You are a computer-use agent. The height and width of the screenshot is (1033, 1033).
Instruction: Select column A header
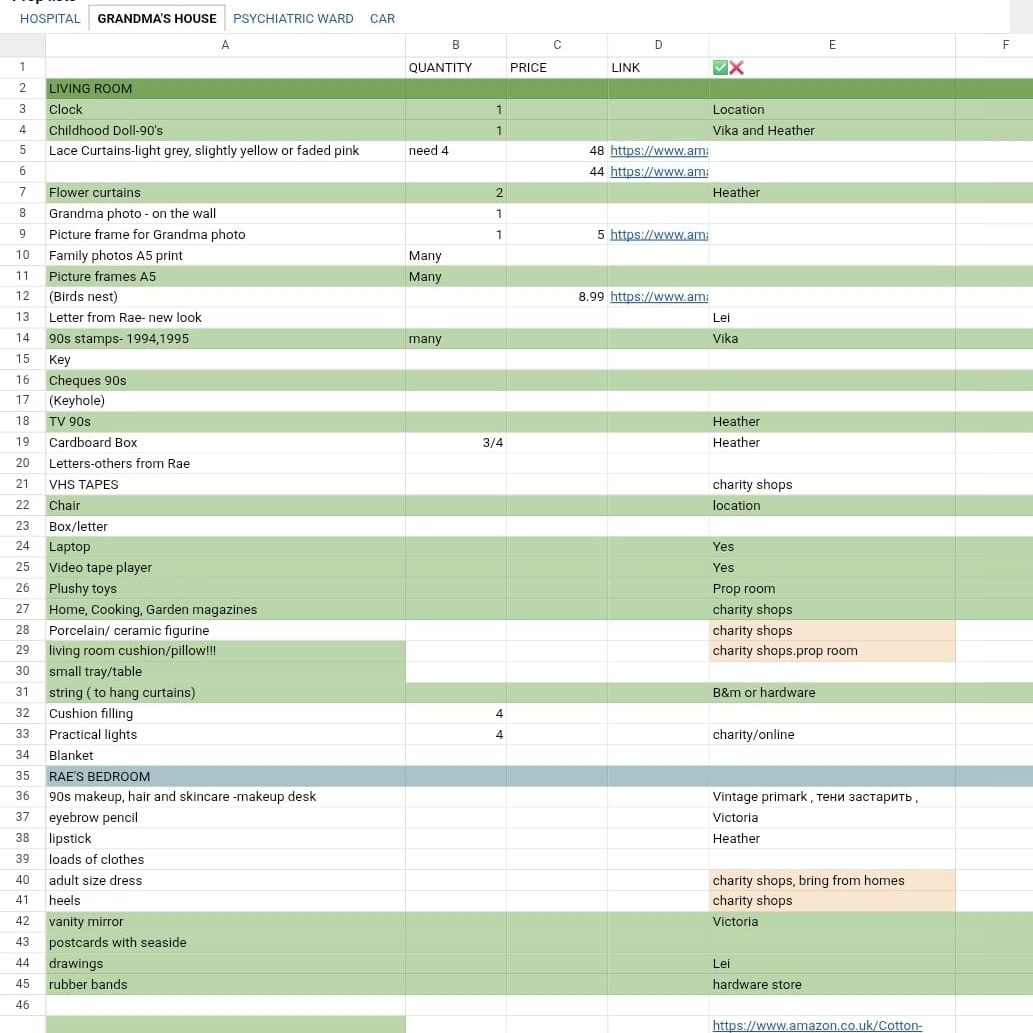[225, 45]
